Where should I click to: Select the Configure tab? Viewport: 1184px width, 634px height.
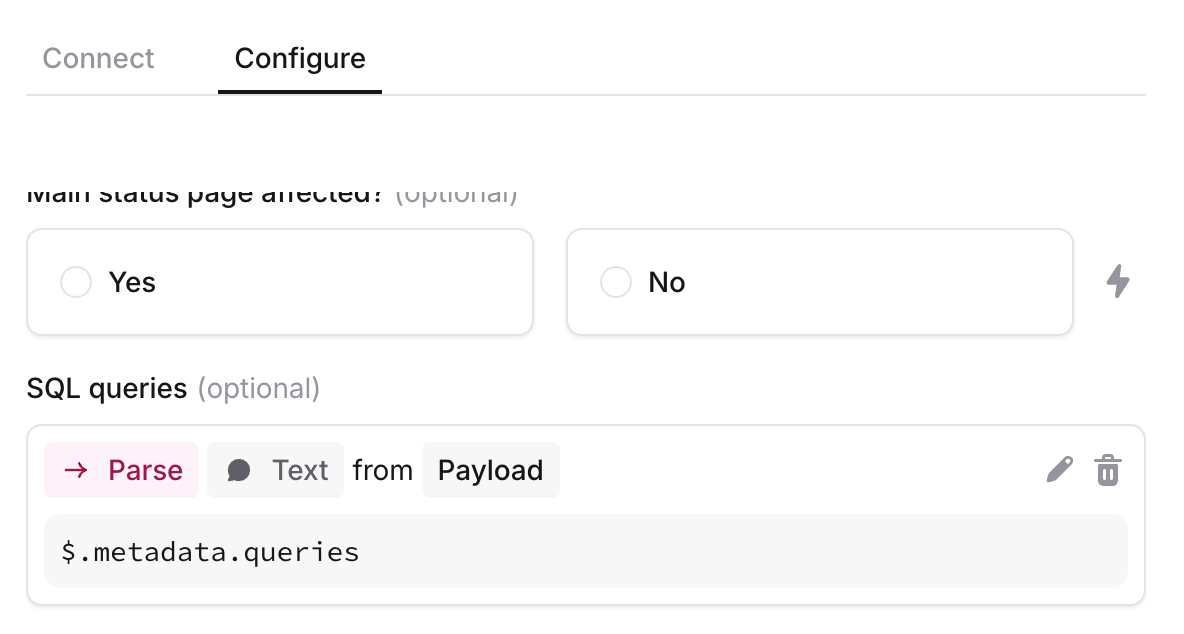tap(300, 59)
